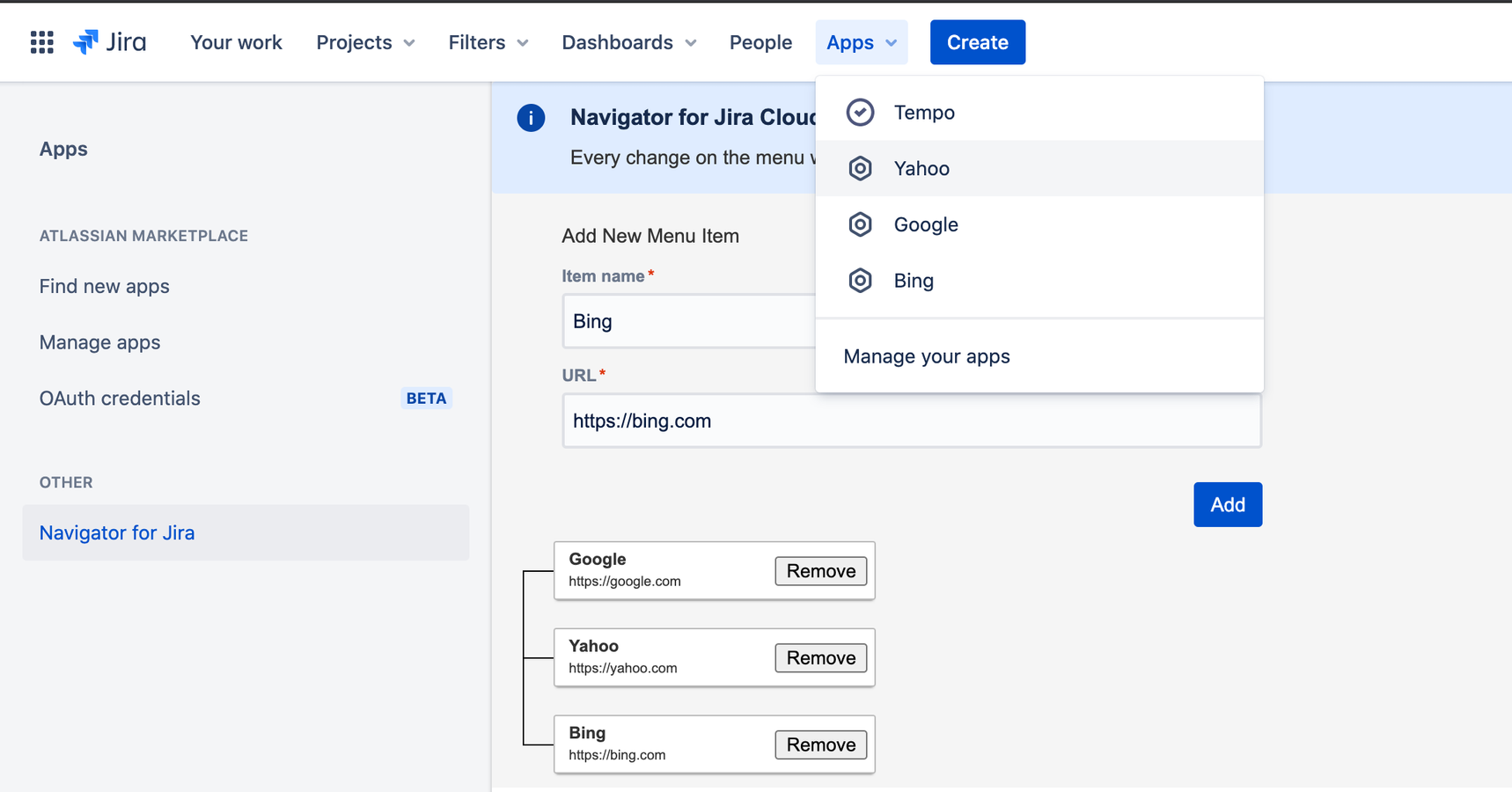Click the https://yahoo.com URL text
1512x792 pixels.
coord(623,668)
